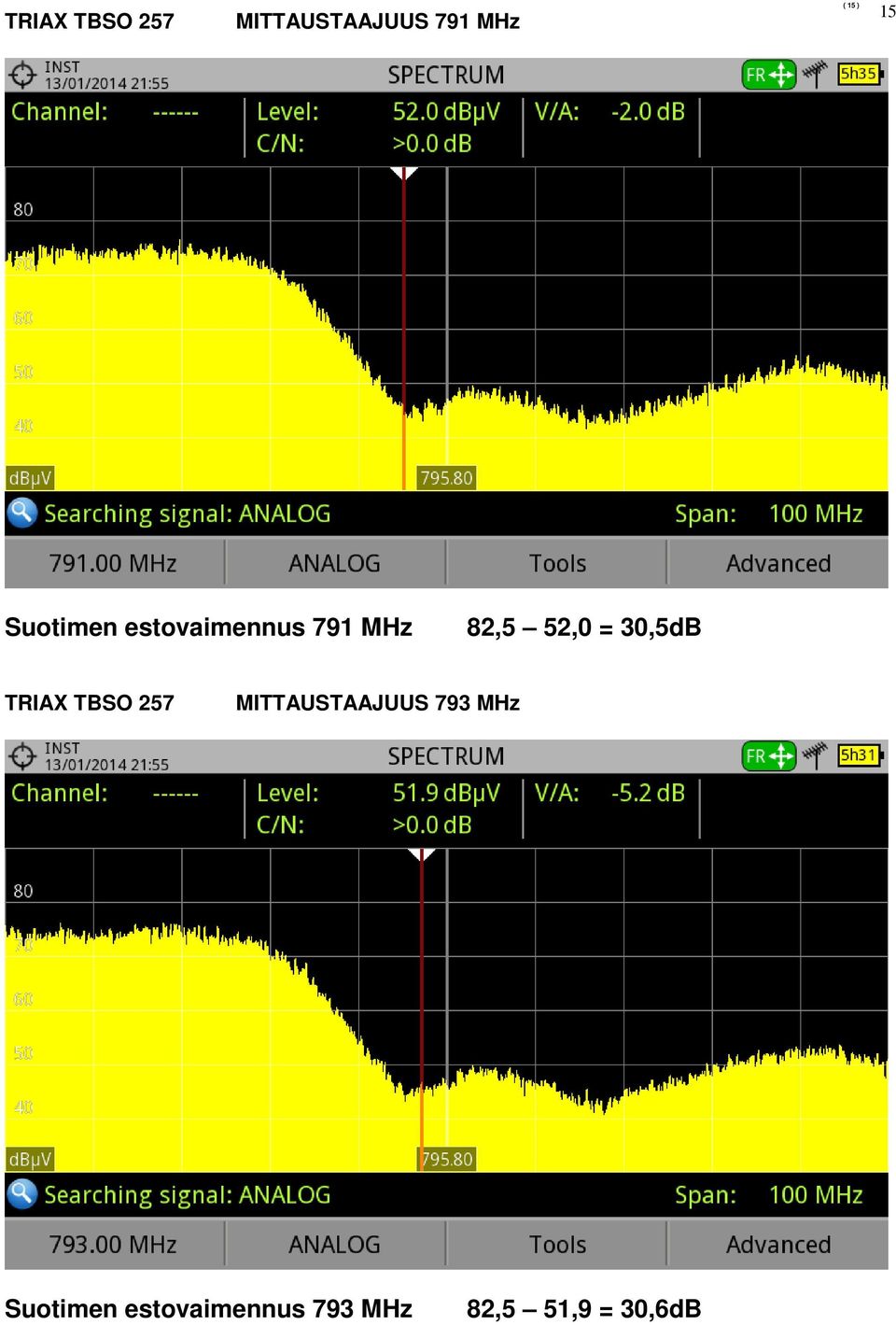Screen dimensions: 896x1325
Task: Click the Span 100 MHz value in bottom screen
Action: [x=816, y=1195]
